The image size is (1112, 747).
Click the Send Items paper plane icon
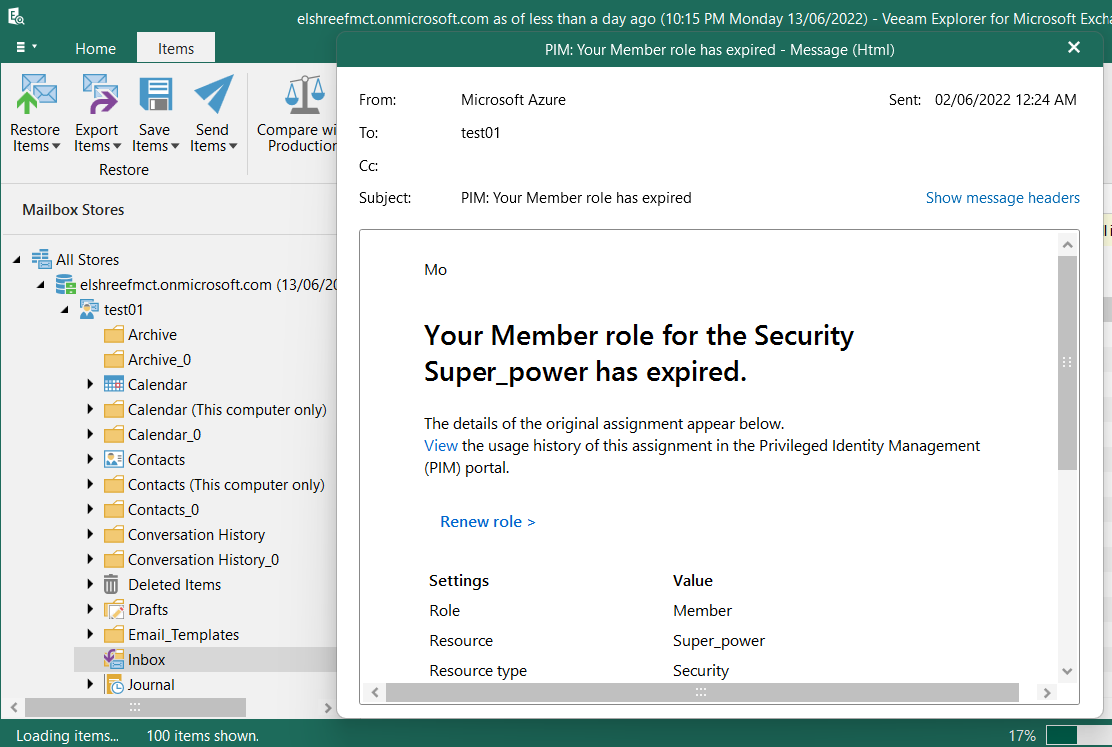tap(213, 94)
